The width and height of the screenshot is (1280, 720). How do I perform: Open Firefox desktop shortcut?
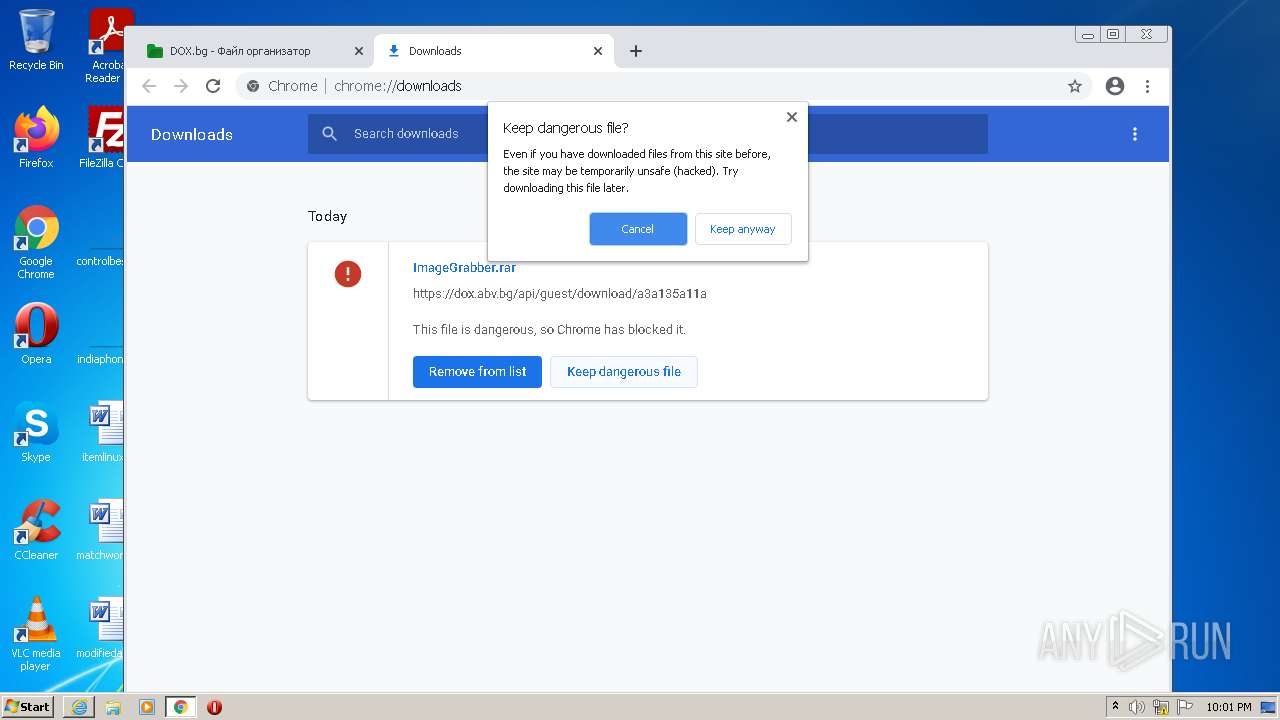coord(36,137)
